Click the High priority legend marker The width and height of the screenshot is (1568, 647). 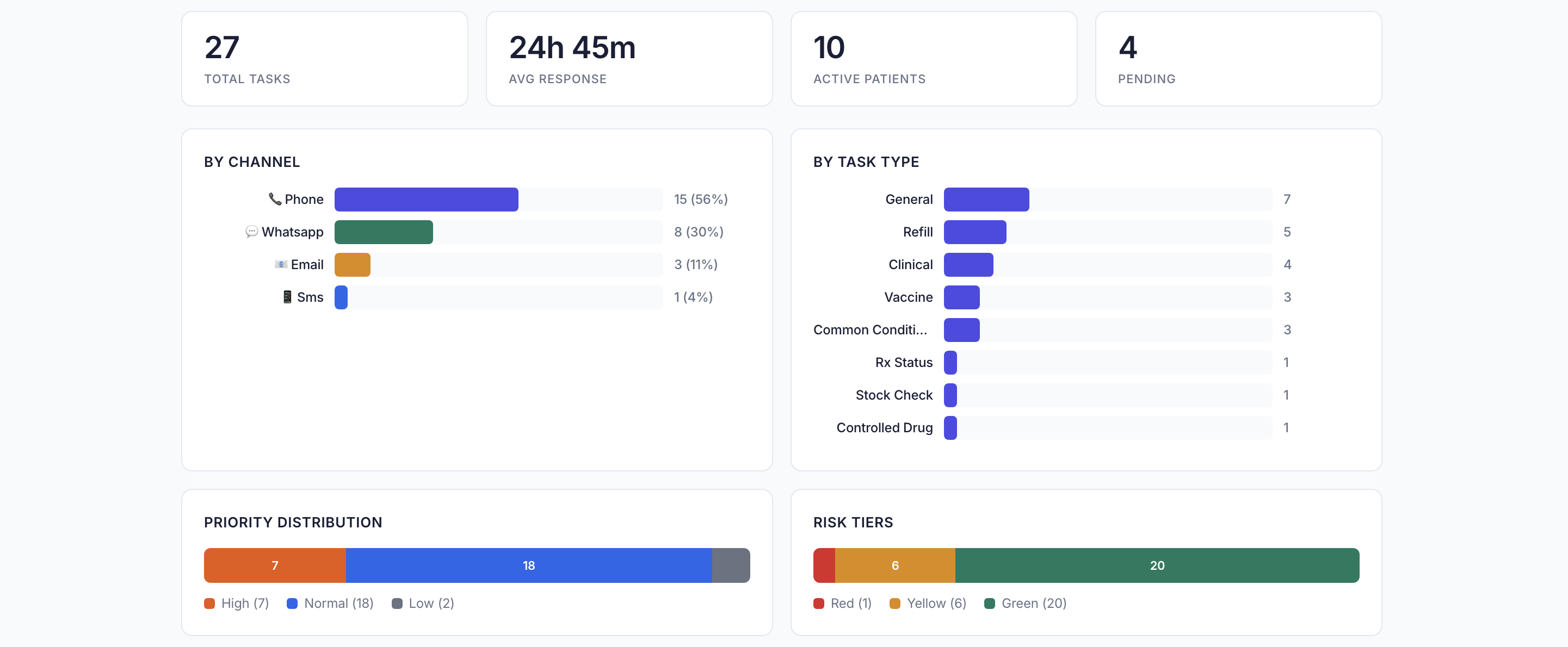pos(209,603)
